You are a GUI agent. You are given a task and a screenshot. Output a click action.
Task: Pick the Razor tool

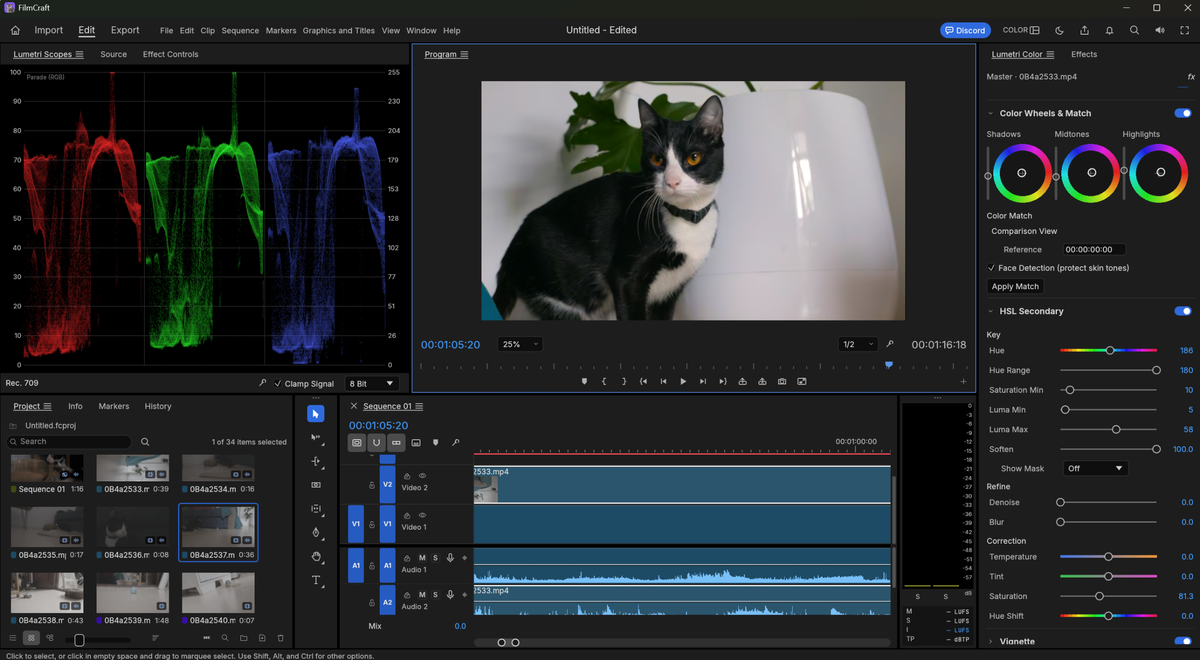pyautogui.click(x=316, y=485)
